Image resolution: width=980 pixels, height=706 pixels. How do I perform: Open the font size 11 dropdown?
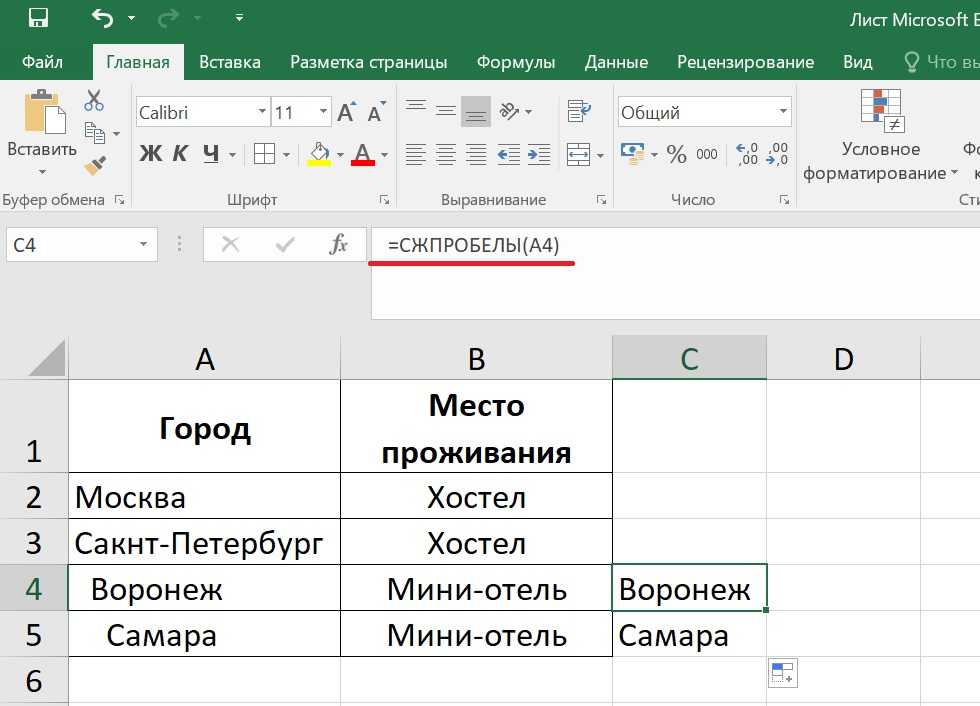tap(323, 112)
